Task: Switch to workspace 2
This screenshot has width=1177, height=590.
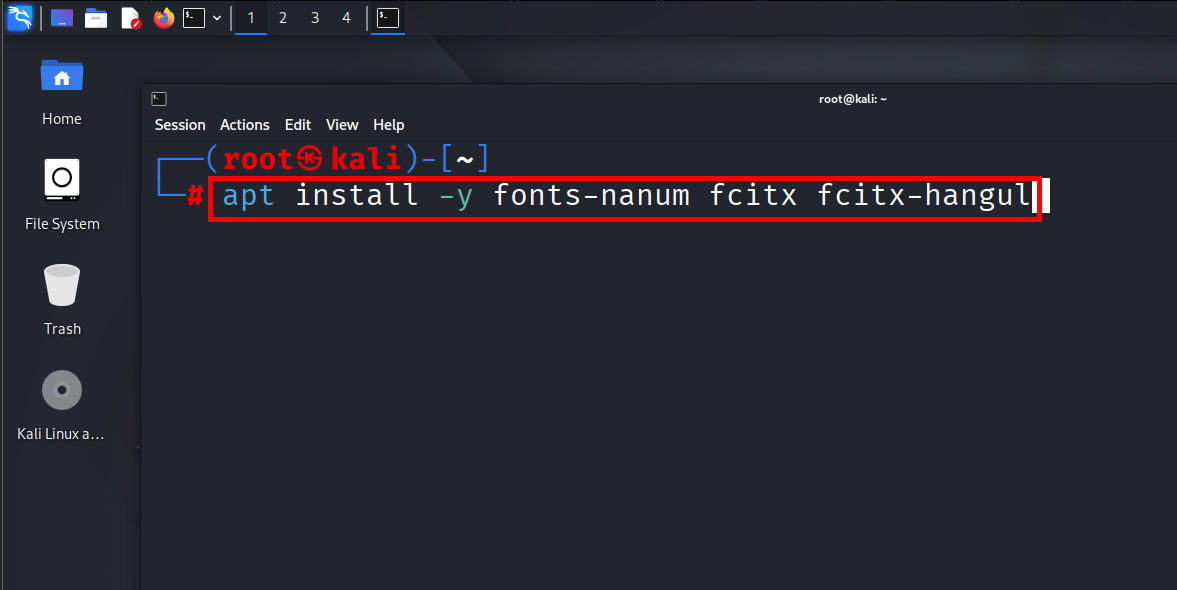Action: [x=283, y=18]
